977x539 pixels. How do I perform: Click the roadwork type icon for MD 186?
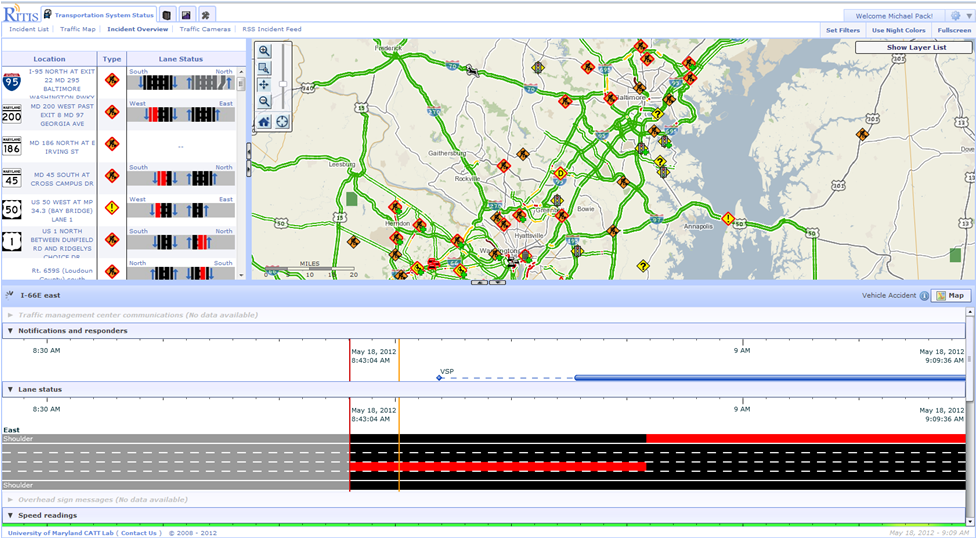(112, 144)
